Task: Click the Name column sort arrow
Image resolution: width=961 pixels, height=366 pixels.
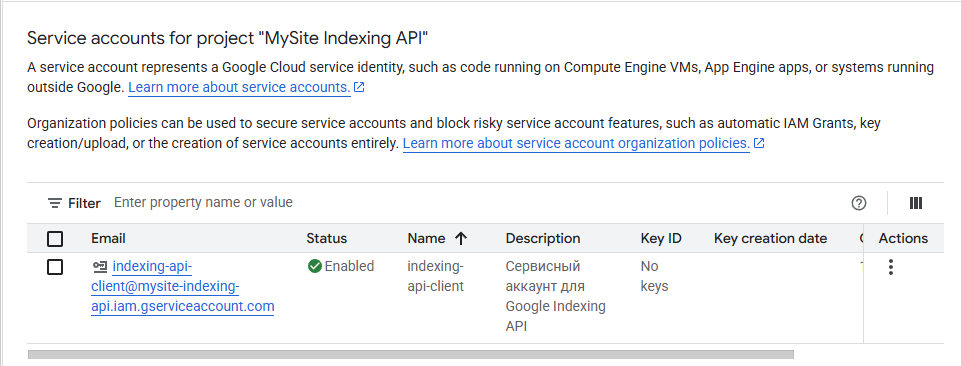Action: click(x=461, y=238)
